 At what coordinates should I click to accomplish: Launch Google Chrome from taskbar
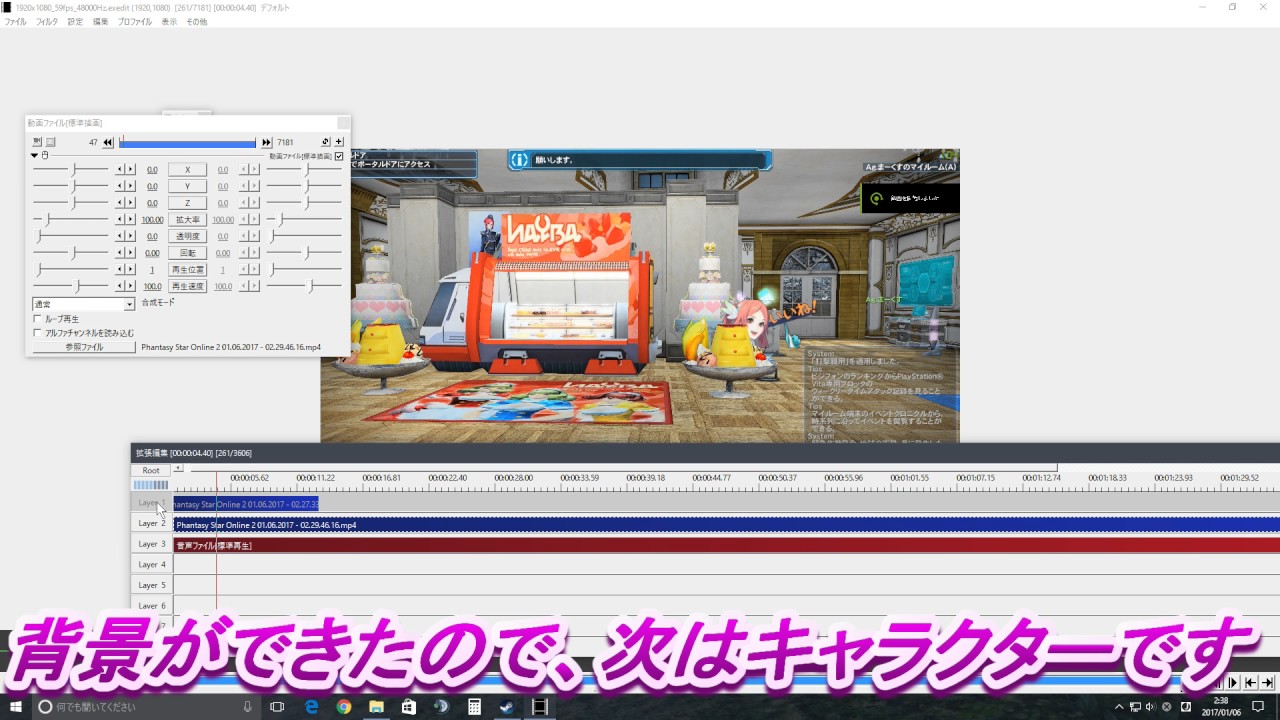coord(344,707)
